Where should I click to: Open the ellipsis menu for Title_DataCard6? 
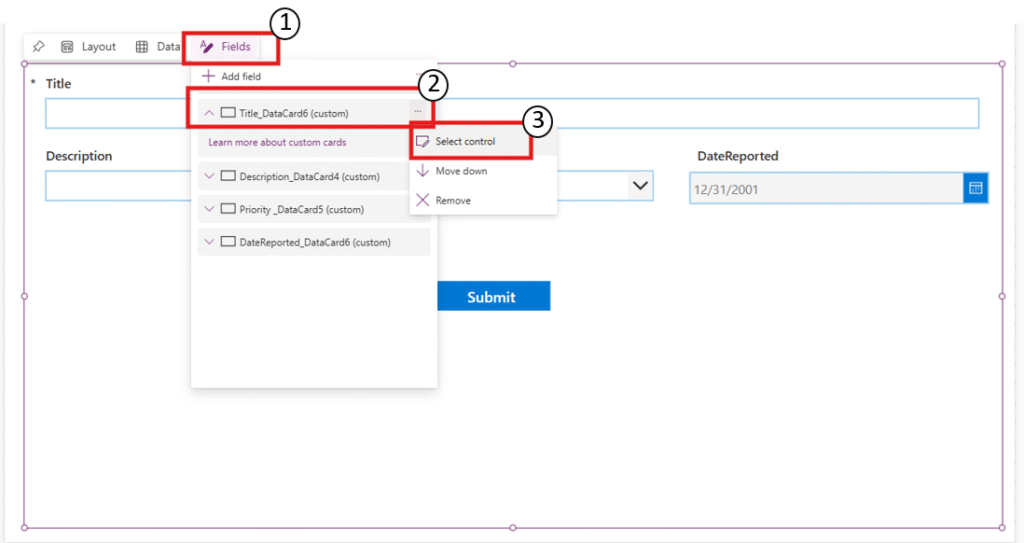(x=418, y=112)
